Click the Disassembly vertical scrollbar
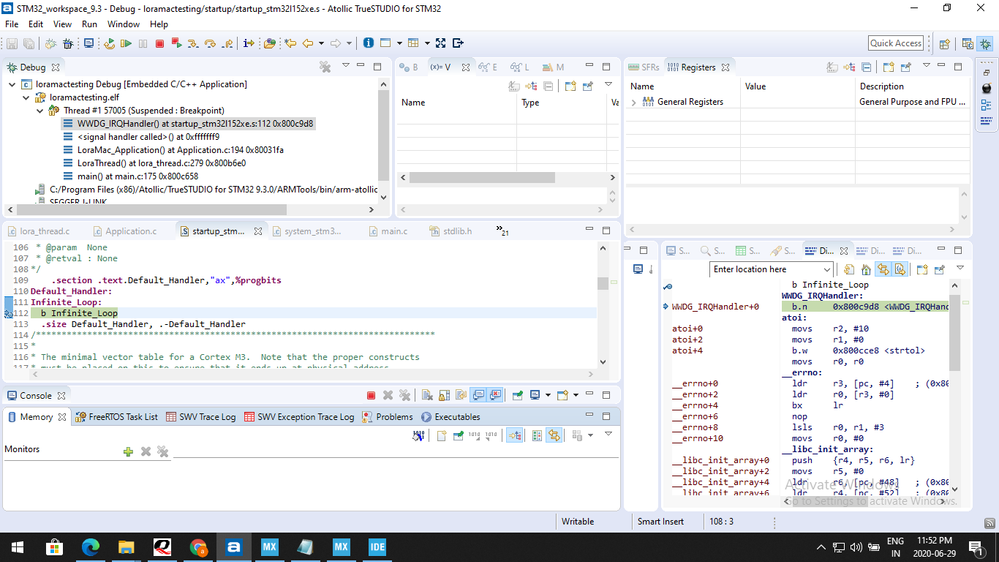This screenshot has height=562, width=999. pyautogui.click(x=954, y=333)
